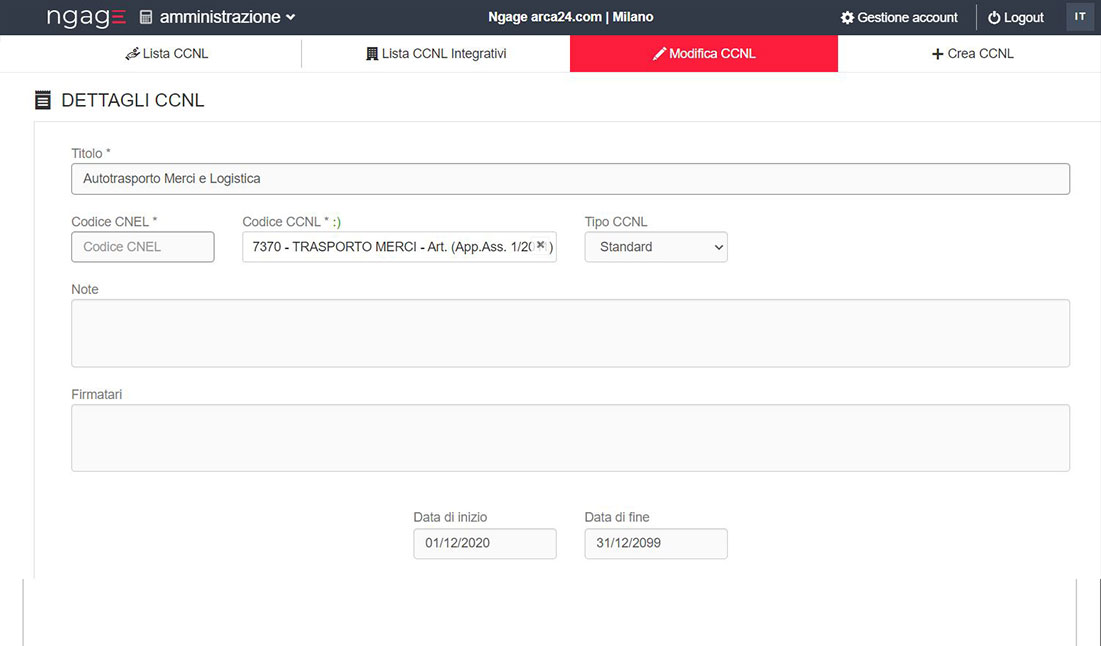Click into the Titolo input field
The width and height of the screenshot is (1101, 646).
click(x=570, y=179)
